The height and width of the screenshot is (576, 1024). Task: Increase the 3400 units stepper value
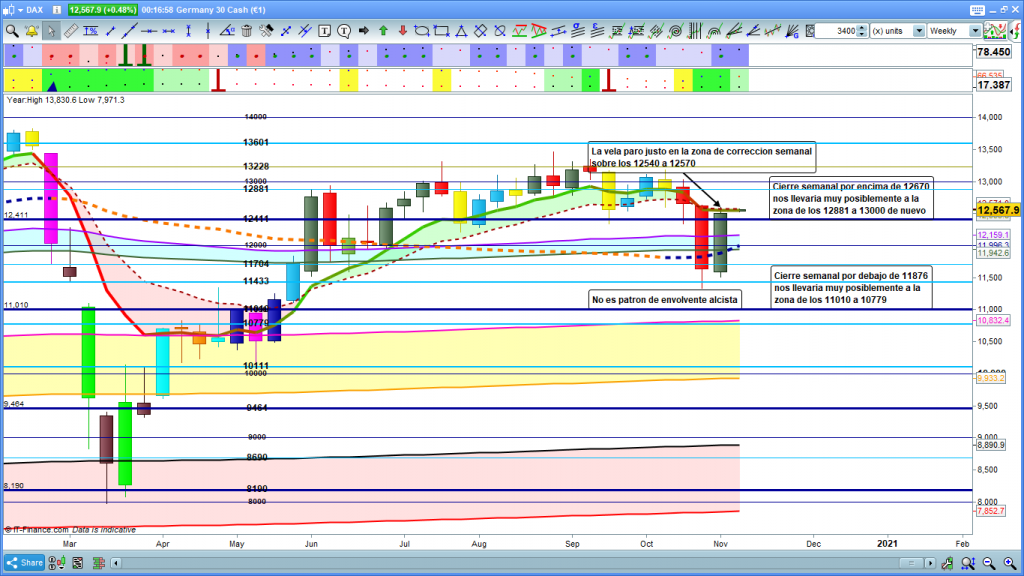click(863, 28)
